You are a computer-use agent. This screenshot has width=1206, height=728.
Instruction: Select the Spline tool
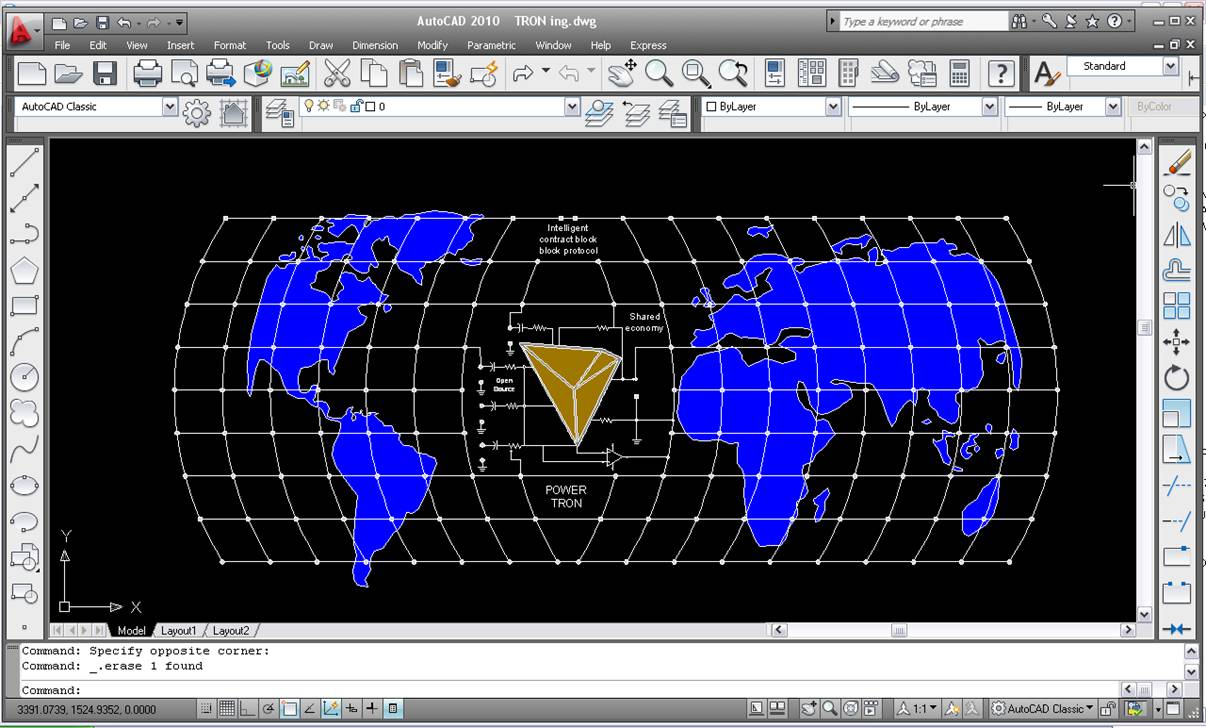coord(24,450)
